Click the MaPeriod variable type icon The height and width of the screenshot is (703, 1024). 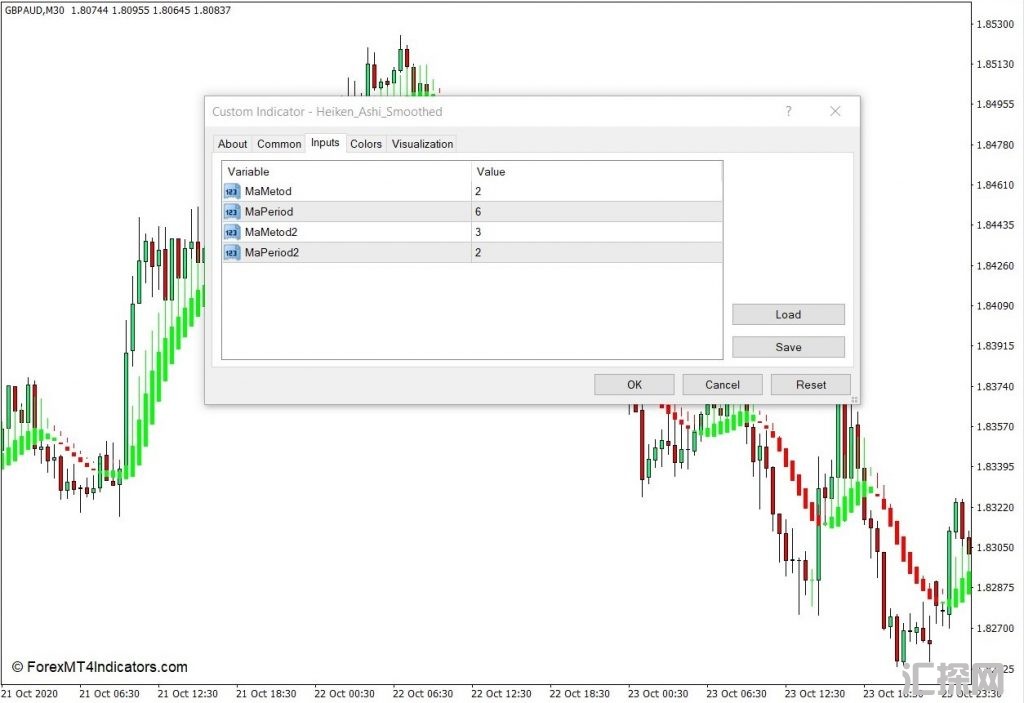(232, 211)
